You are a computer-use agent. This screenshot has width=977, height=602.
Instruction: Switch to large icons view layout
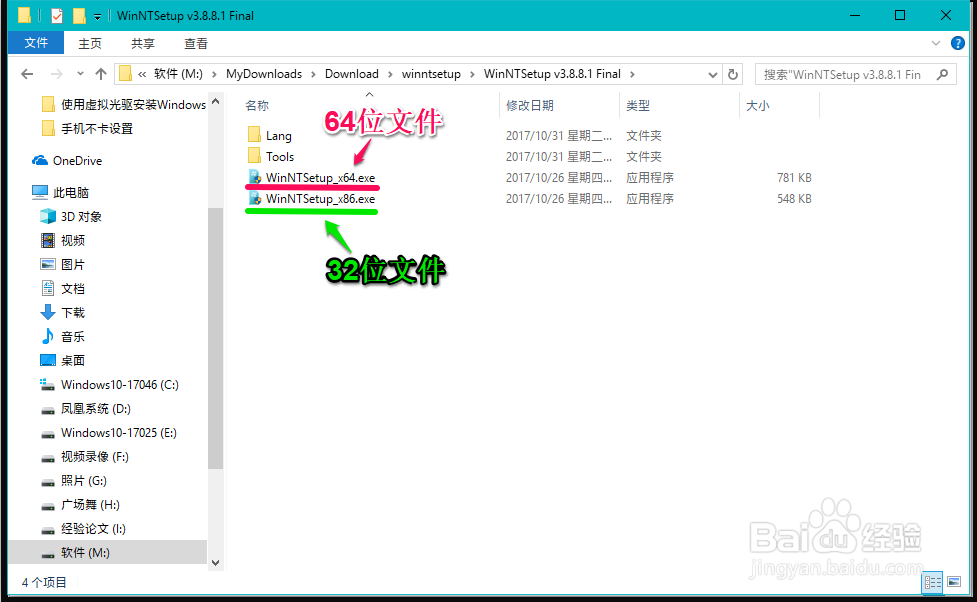pos(954,582)
